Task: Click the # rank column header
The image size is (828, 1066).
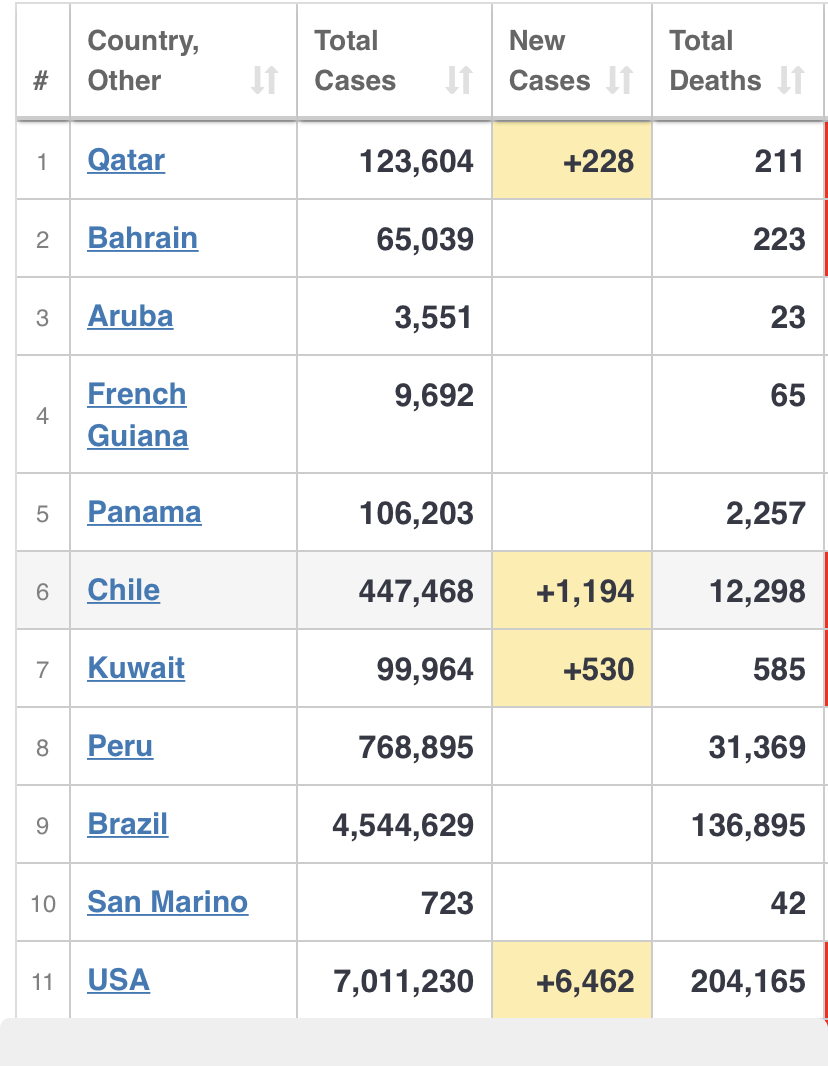Action: [x=42, y=81]
